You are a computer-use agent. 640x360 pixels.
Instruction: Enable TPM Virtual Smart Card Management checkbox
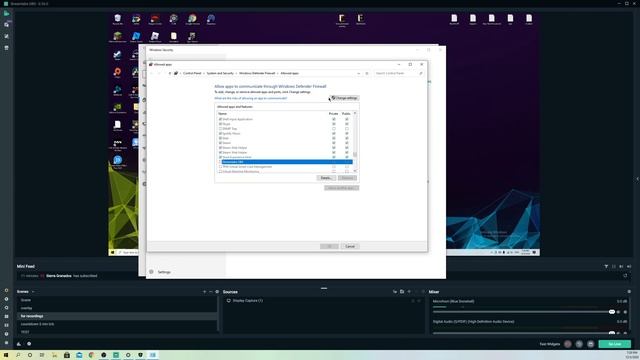[220, 167]
